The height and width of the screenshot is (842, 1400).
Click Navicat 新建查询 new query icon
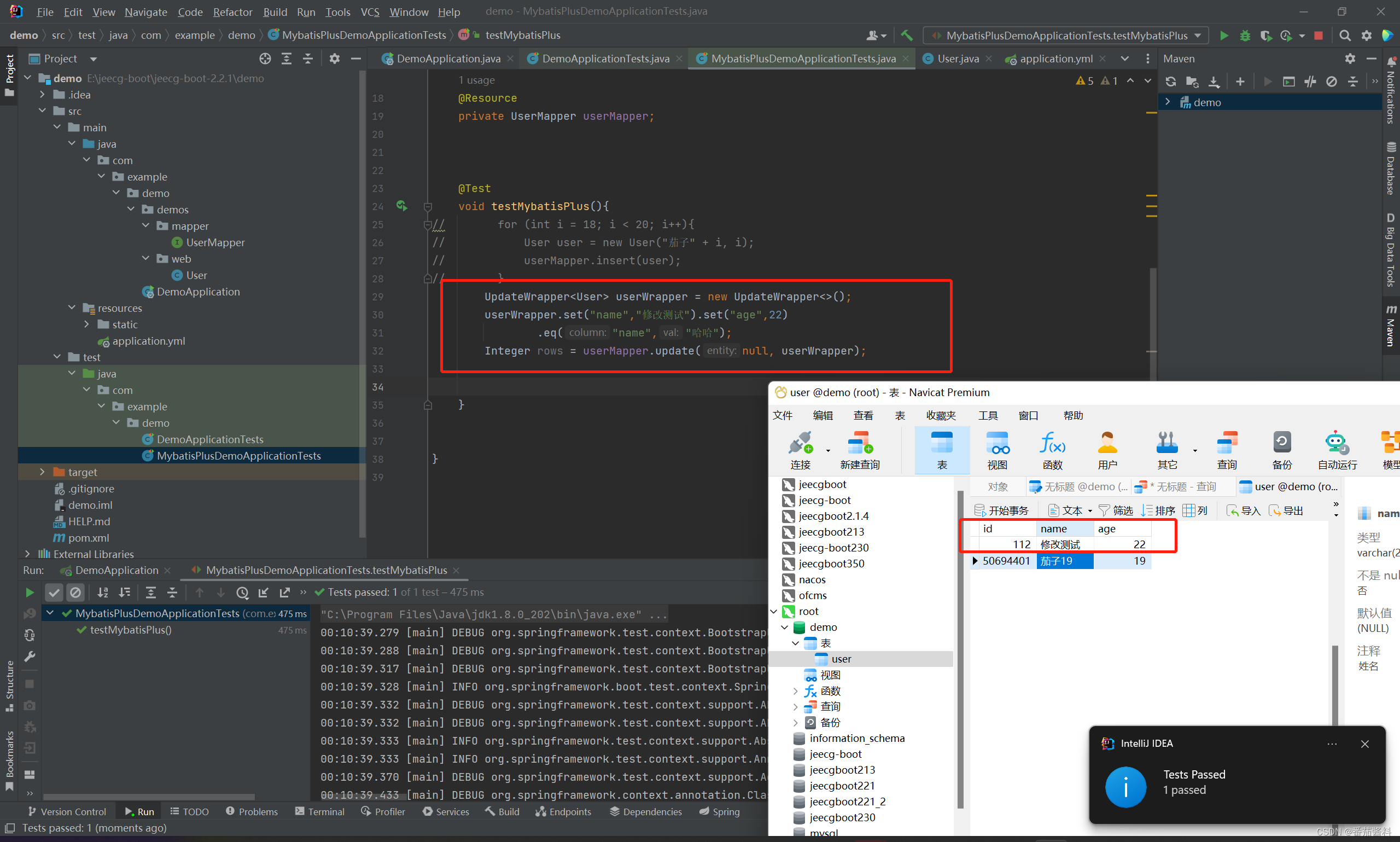[860, 450]
